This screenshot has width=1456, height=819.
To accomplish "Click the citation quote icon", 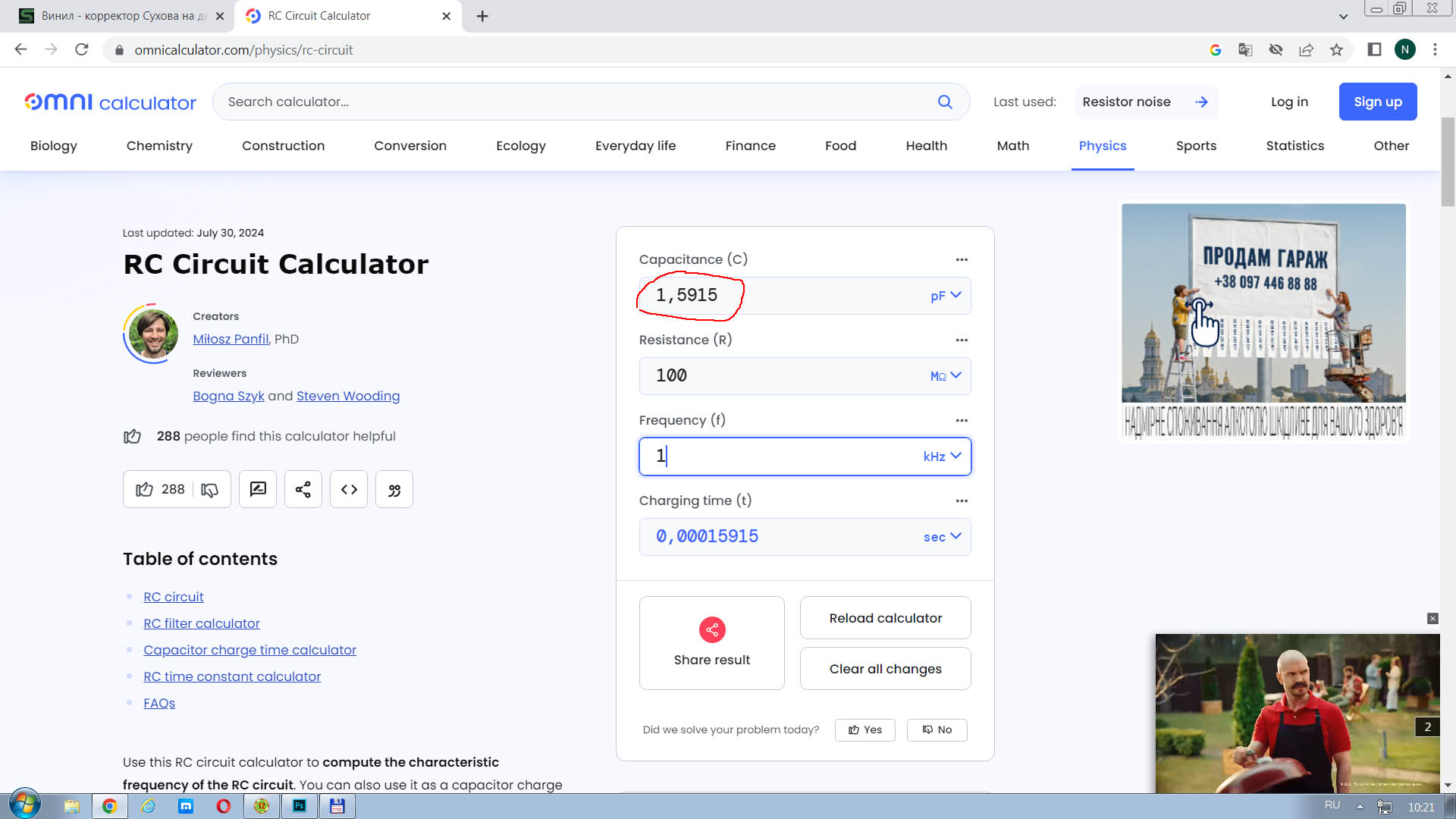I will coord(394,489).
